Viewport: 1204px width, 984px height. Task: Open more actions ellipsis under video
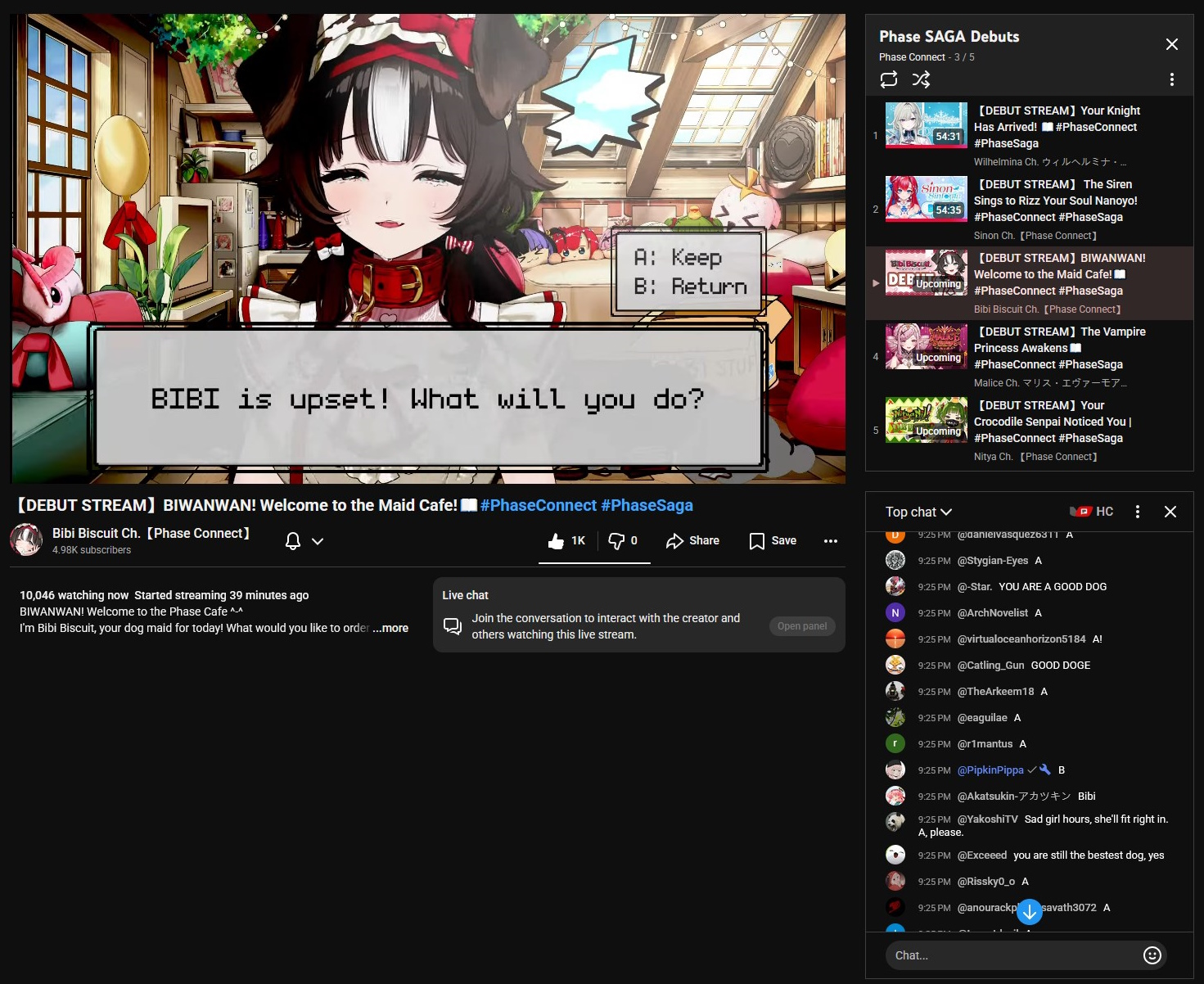[x=831, y=540]
